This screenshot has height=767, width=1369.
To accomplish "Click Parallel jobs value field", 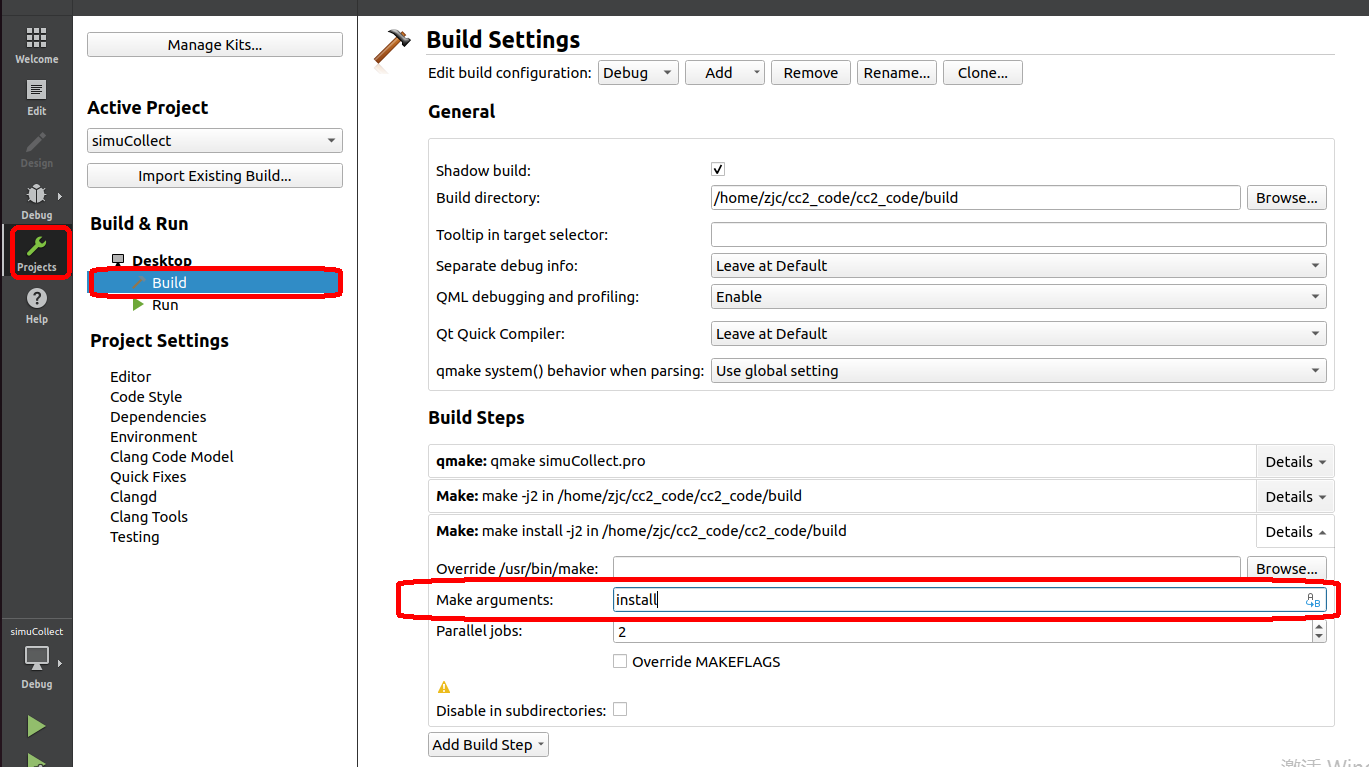I will click(x=962, y=632).
